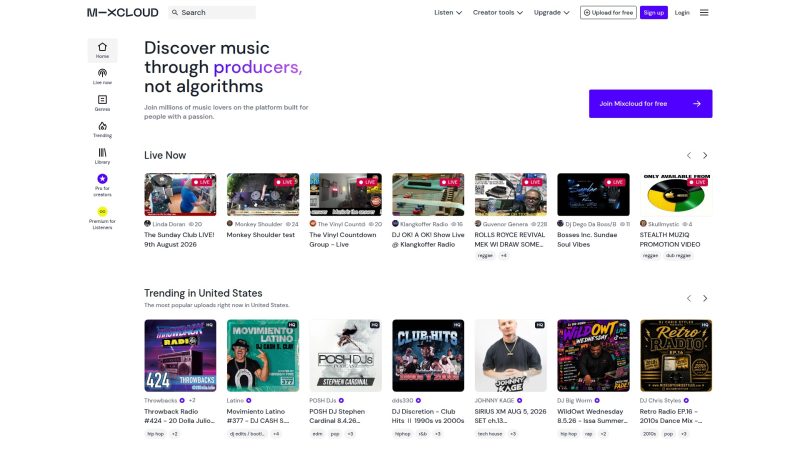Click verified badge next to JOHNNY KAGE
The width and height of the screenshot is (800, 450).
[x=519, y=401]
